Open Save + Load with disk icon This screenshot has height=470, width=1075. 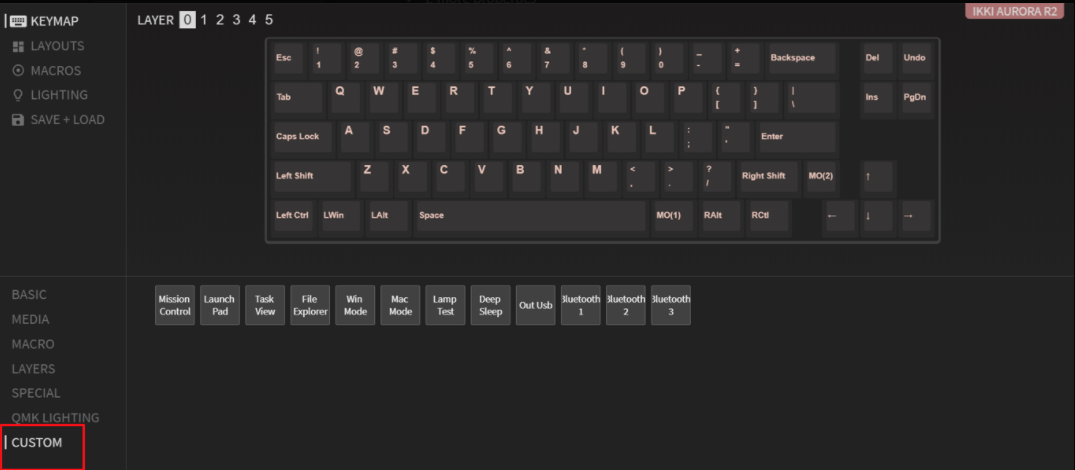click(x=58, y=120)
